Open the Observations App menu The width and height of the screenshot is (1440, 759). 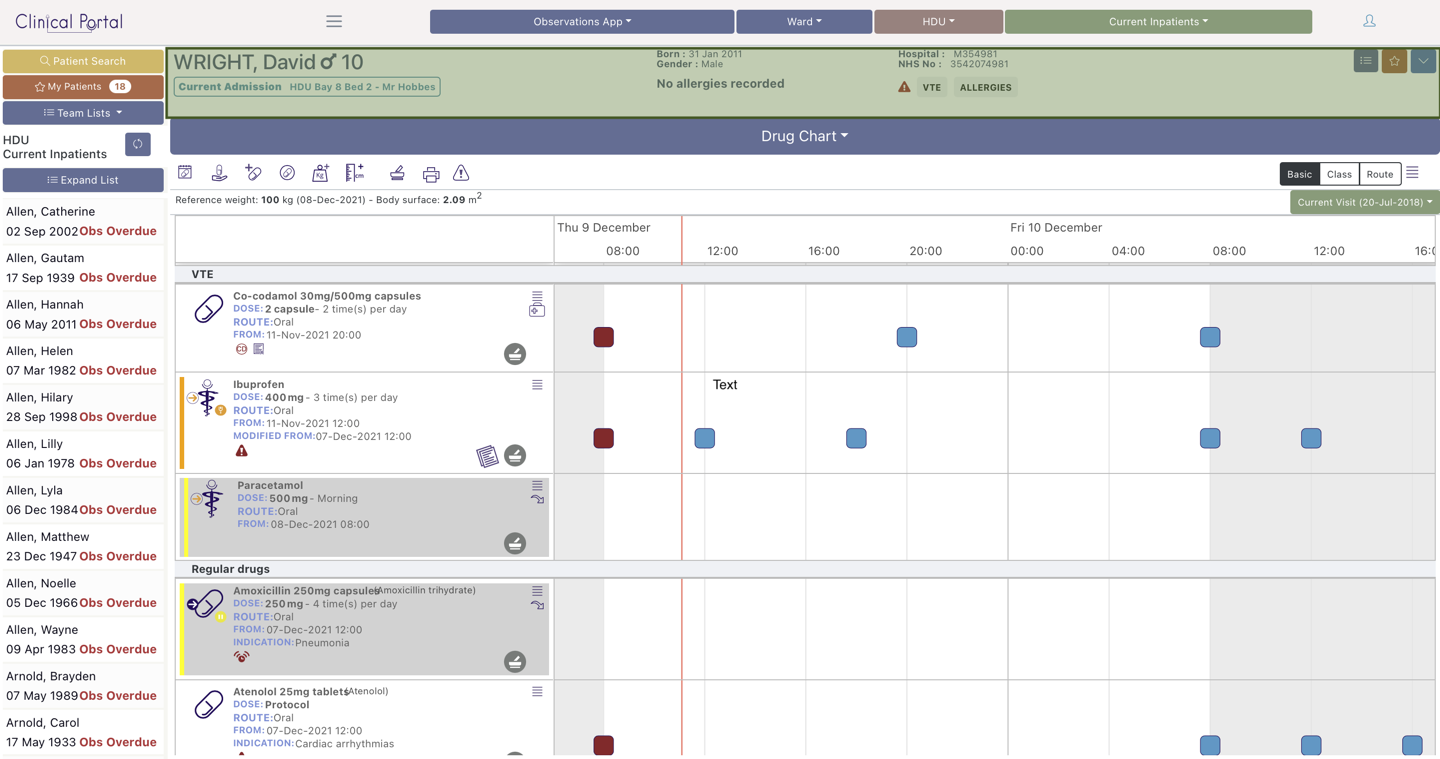pos(582,22)
